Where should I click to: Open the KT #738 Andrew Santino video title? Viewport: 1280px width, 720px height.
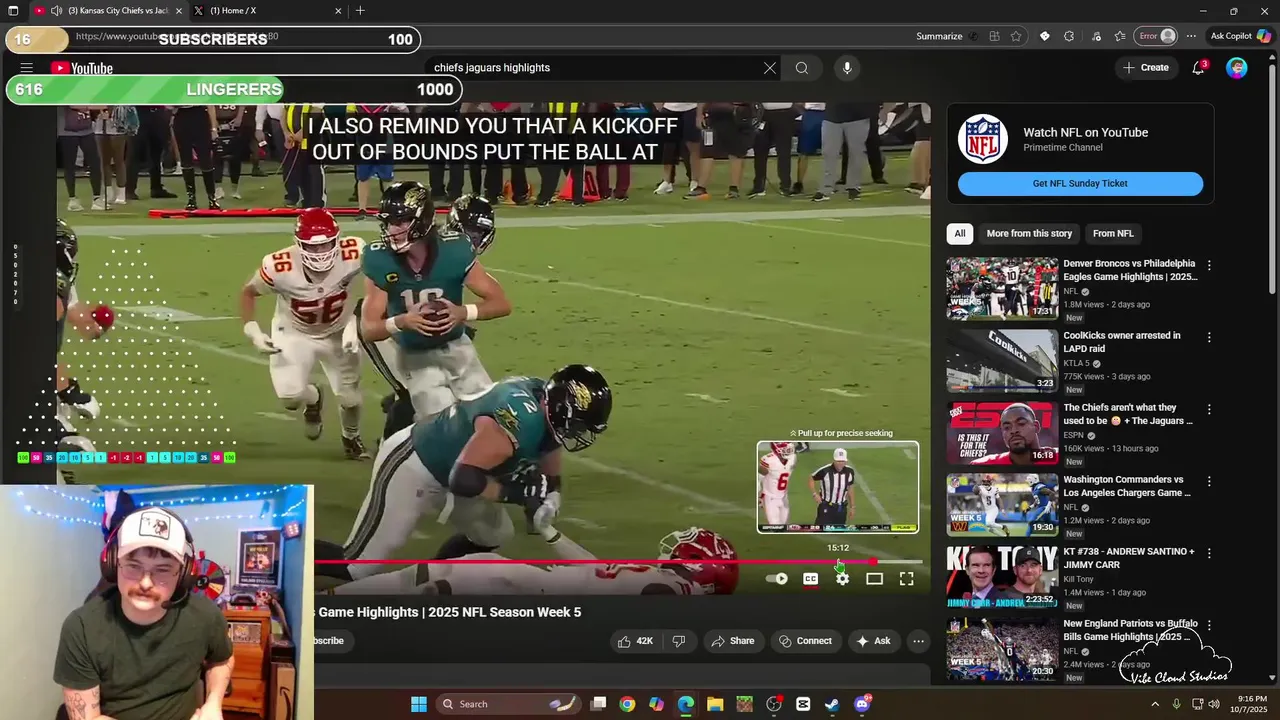(x=1128, y=558)
